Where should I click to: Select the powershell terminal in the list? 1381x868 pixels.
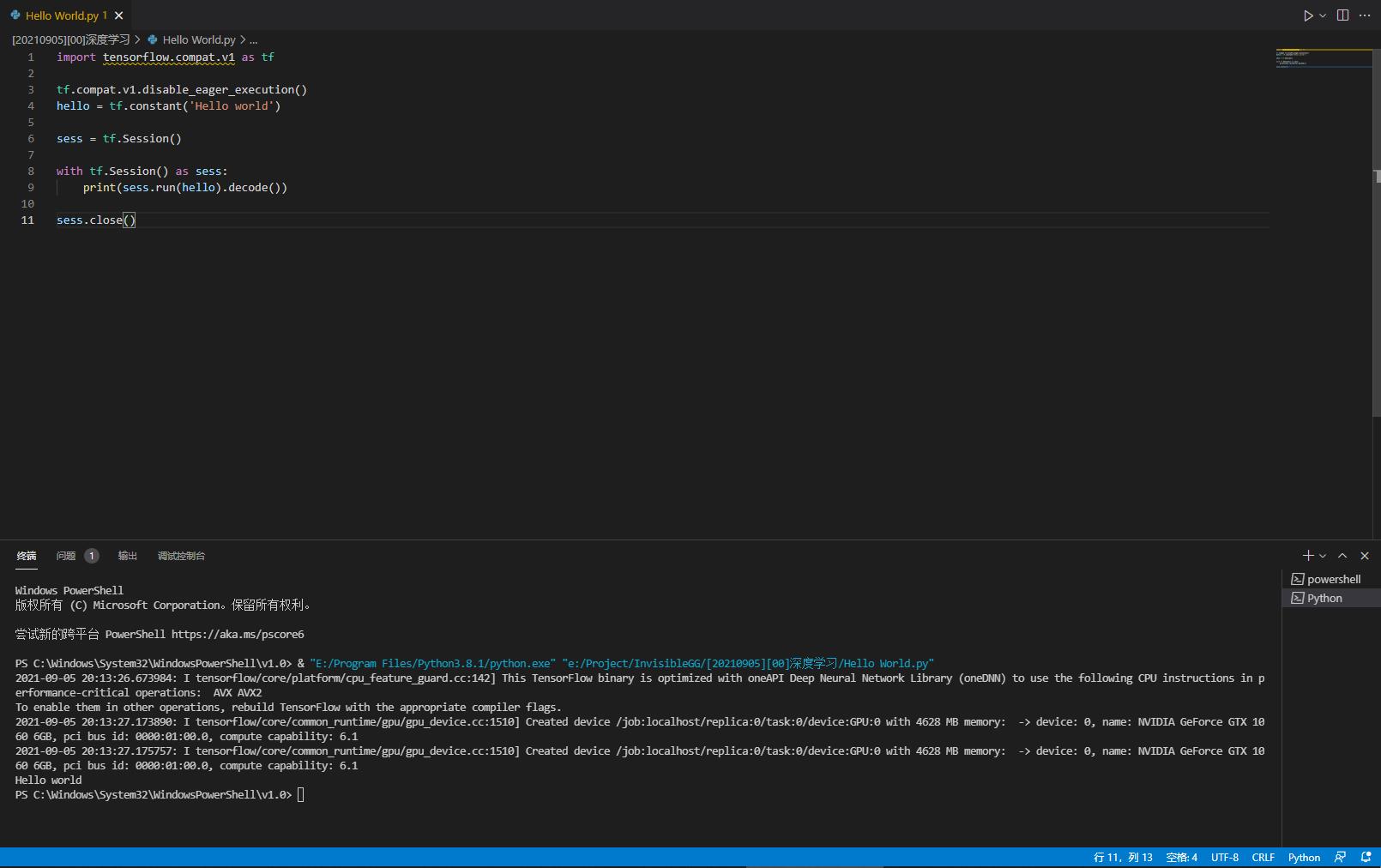(1331, 579)
